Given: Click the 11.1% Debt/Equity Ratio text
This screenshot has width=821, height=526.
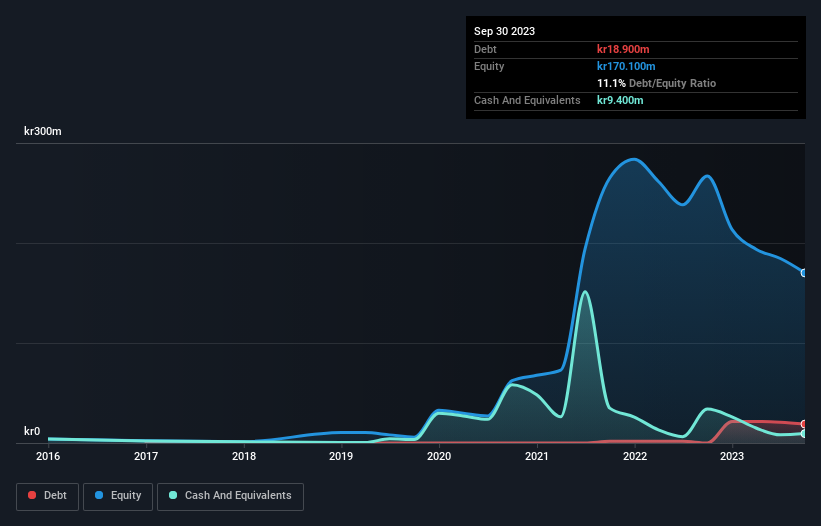Looking at the screenshot, I should point(657,83).
